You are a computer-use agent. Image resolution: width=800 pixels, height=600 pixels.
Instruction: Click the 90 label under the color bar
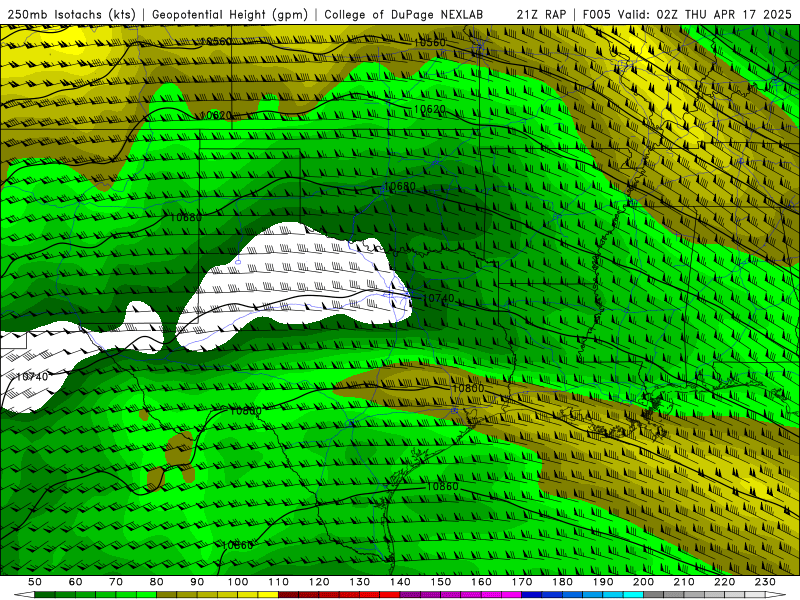tap(197, 582)
